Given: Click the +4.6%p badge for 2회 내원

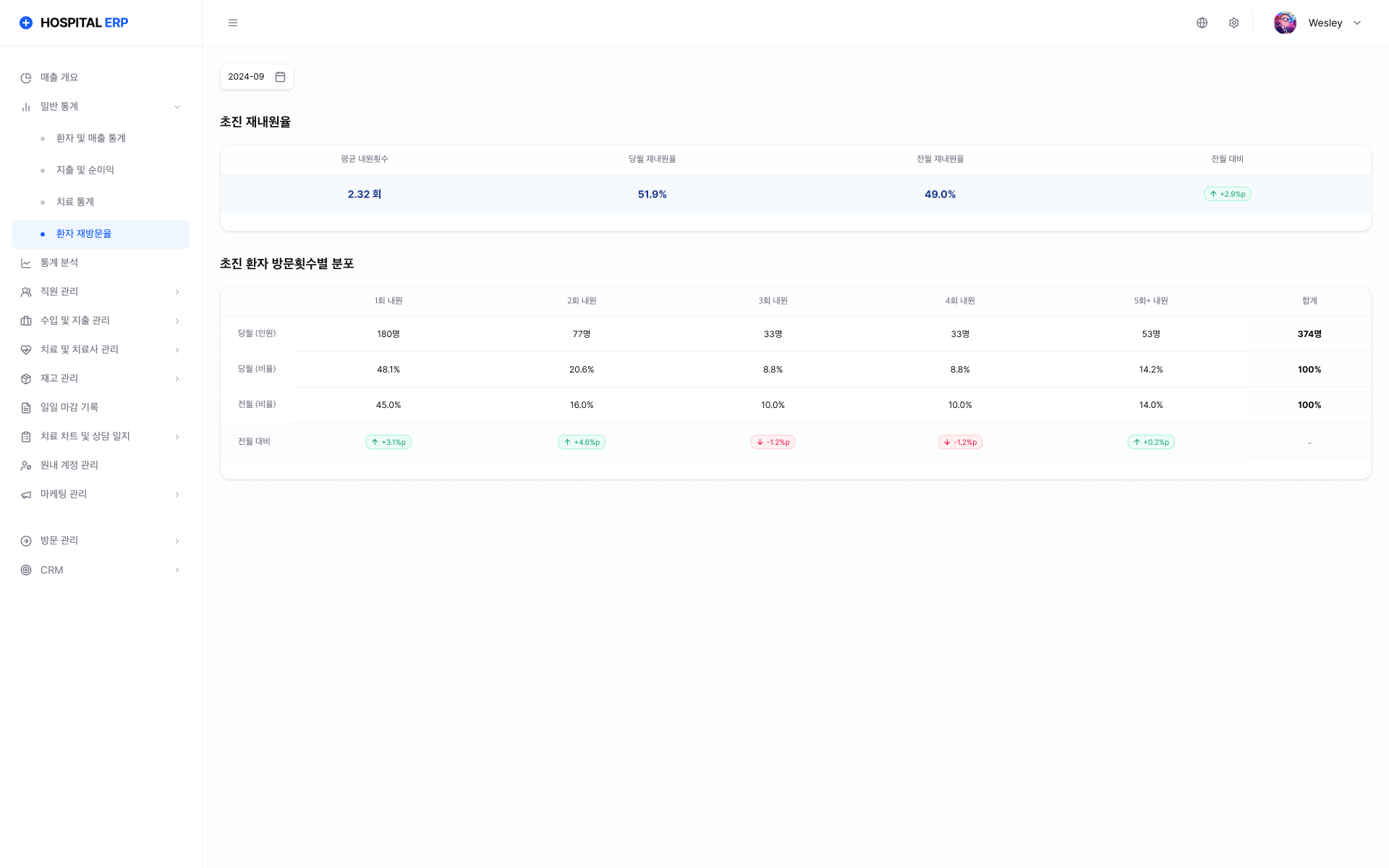Looking at the screenshot, I should (x=582, y=442).
